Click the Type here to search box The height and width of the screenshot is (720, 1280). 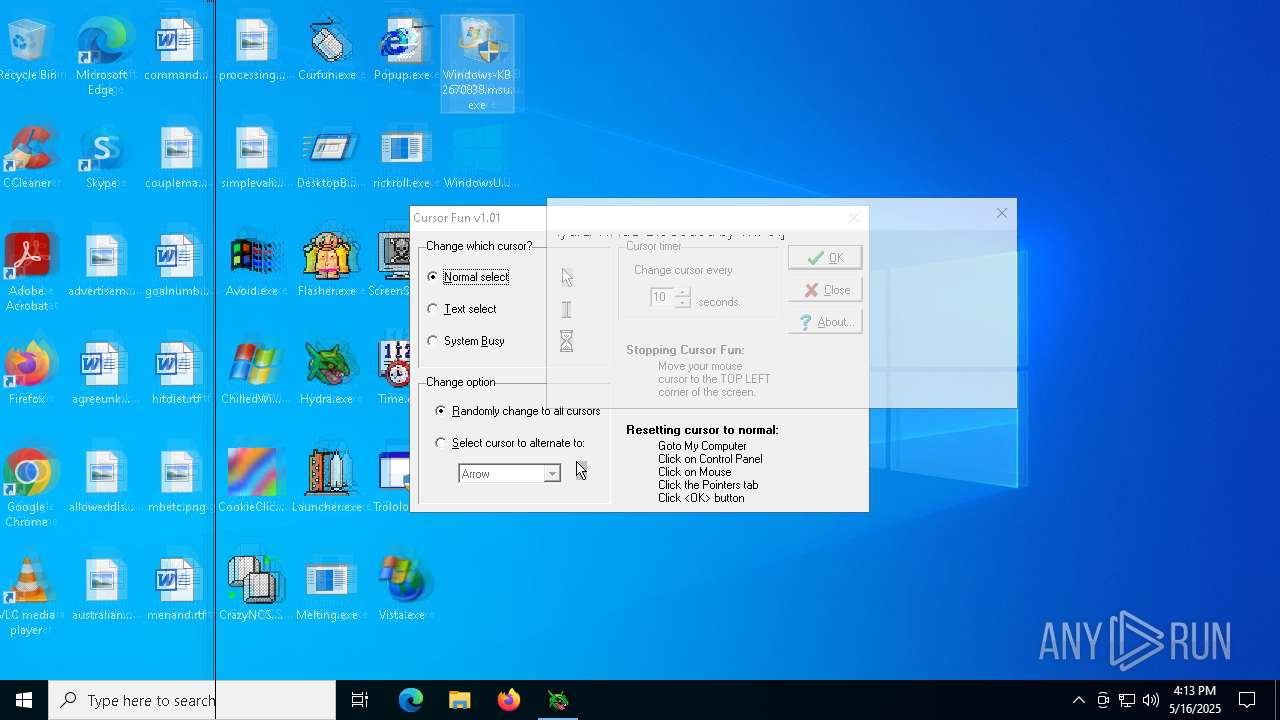coord(192,700)
